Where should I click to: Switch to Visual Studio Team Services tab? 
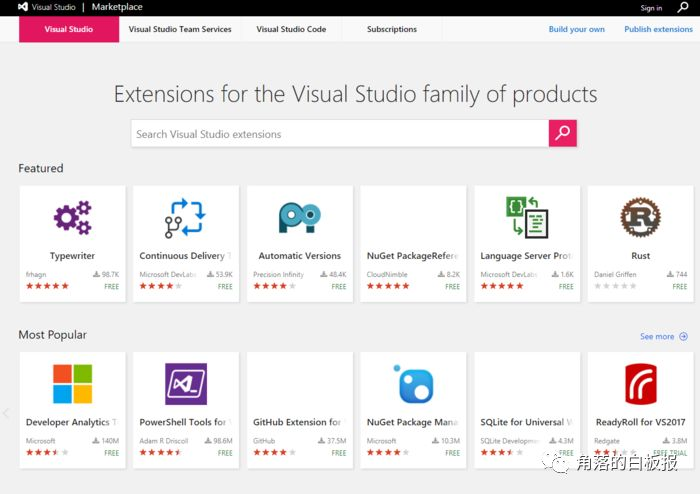(180, 29)
